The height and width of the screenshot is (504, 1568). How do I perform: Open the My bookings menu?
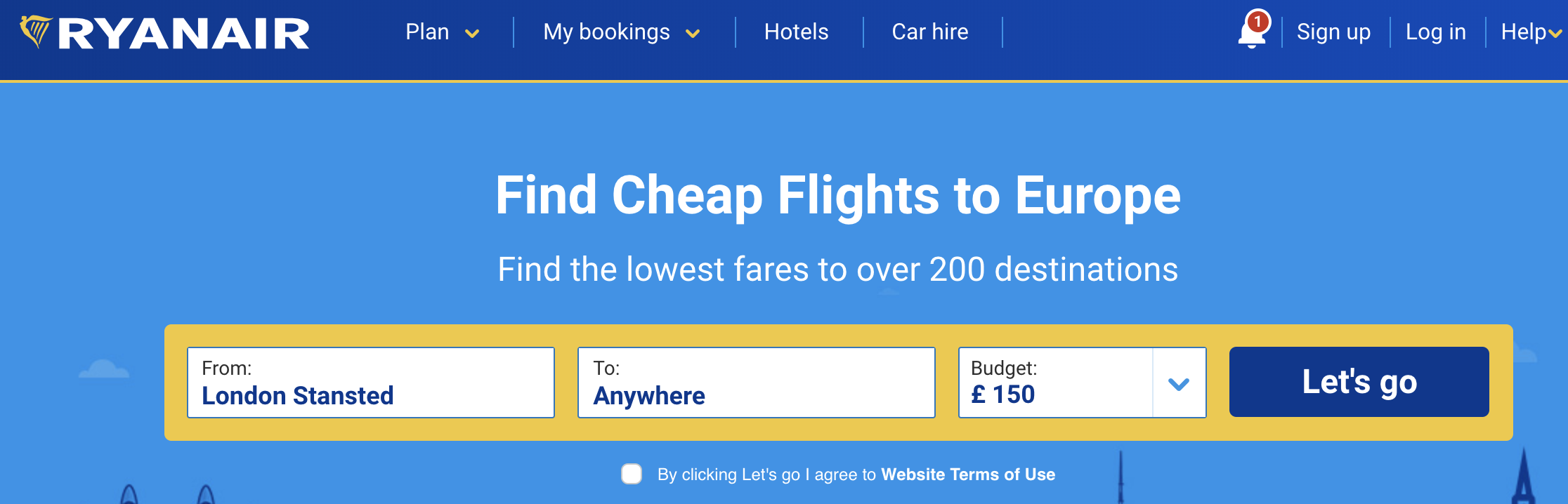(x=606, y=32)
